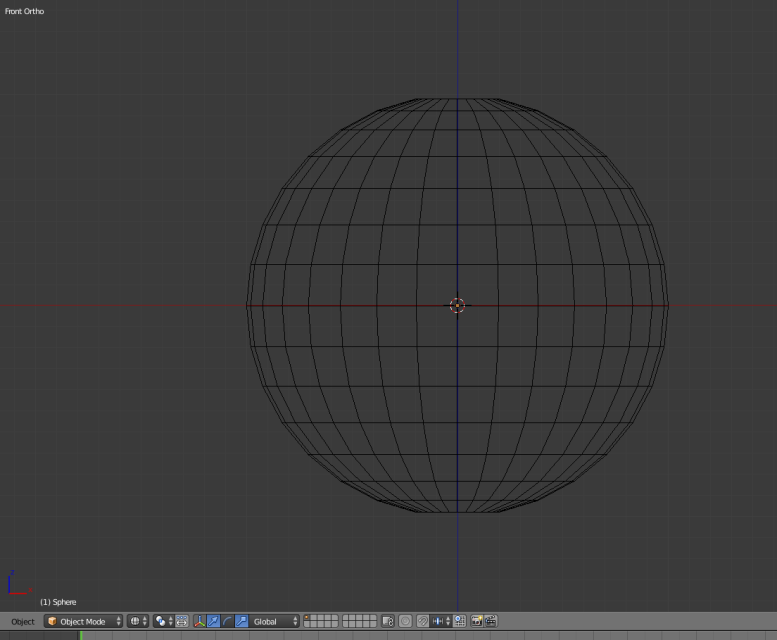Open snap element type selector
777x640 pixels.
[x=441, y=621]
